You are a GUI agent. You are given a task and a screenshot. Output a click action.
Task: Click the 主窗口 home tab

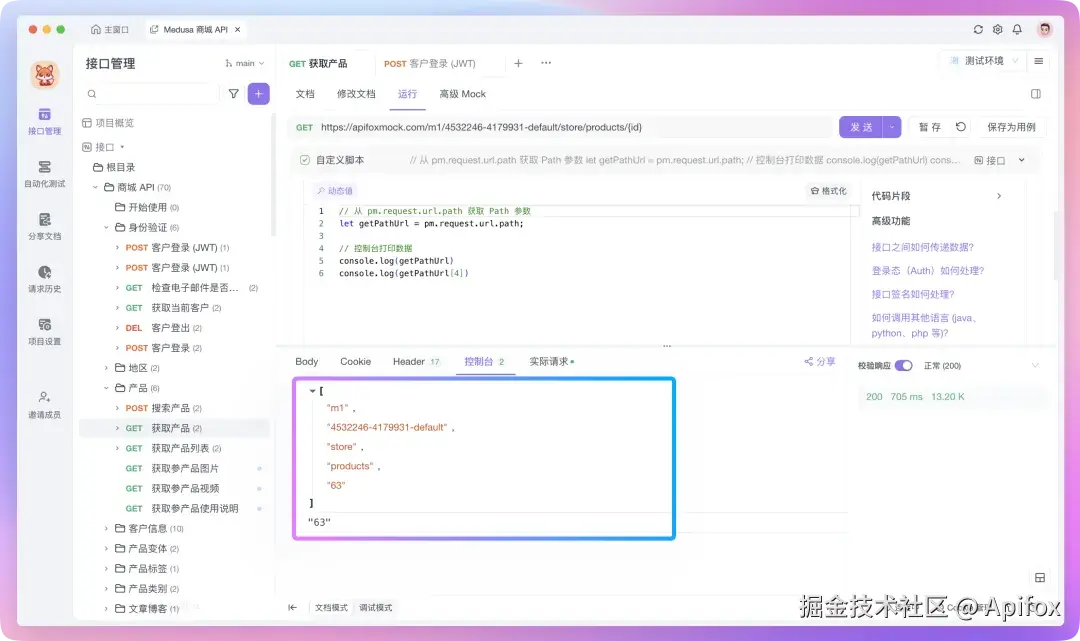coord(110,30)
